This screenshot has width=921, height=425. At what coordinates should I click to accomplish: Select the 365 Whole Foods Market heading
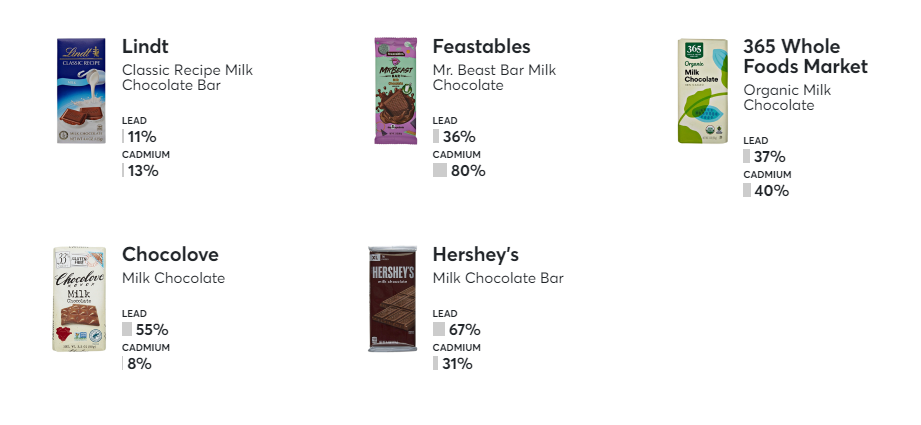click(805, 57)
